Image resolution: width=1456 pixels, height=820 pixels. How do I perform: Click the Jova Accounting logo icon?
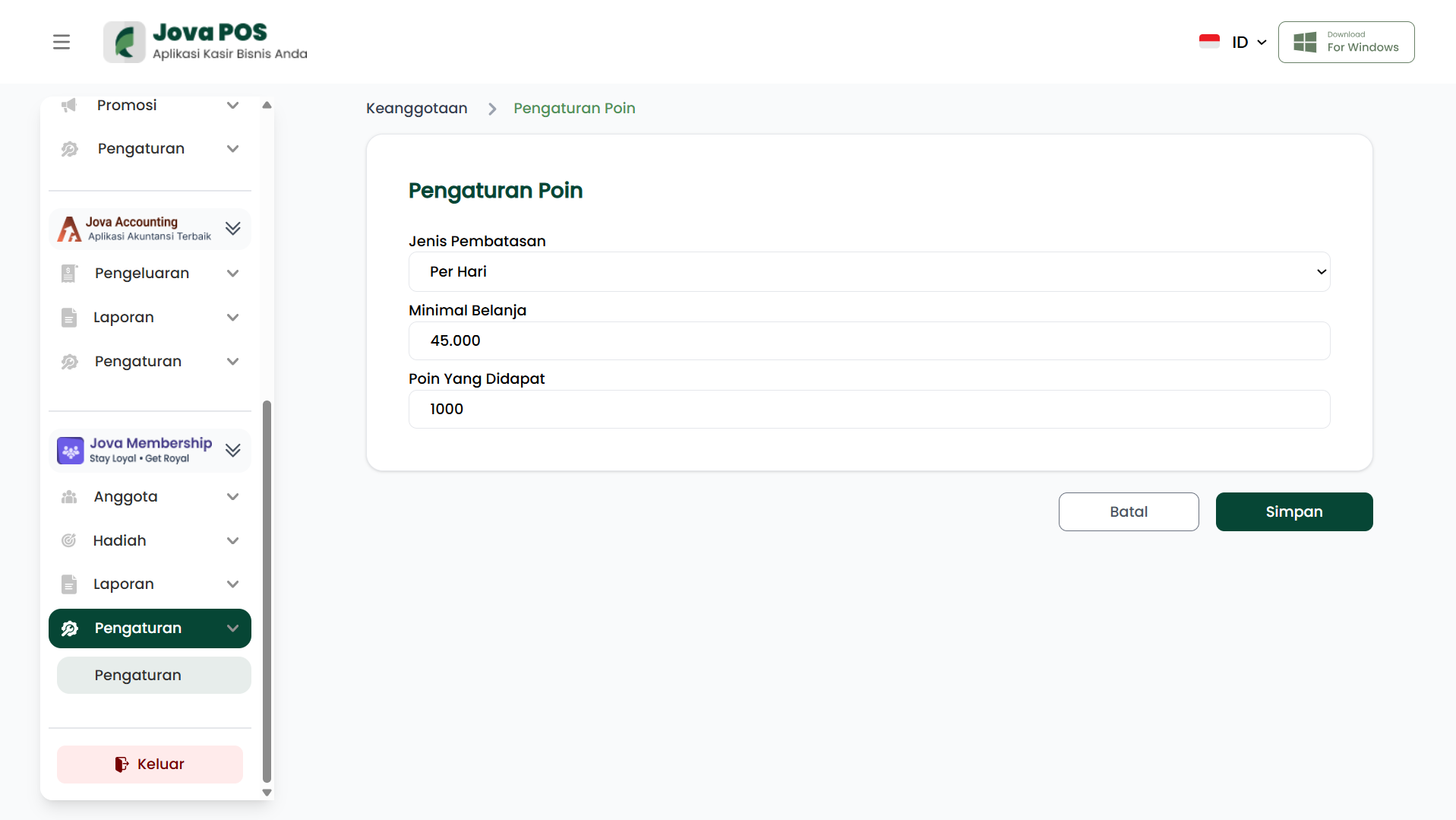tap(70, 229)
